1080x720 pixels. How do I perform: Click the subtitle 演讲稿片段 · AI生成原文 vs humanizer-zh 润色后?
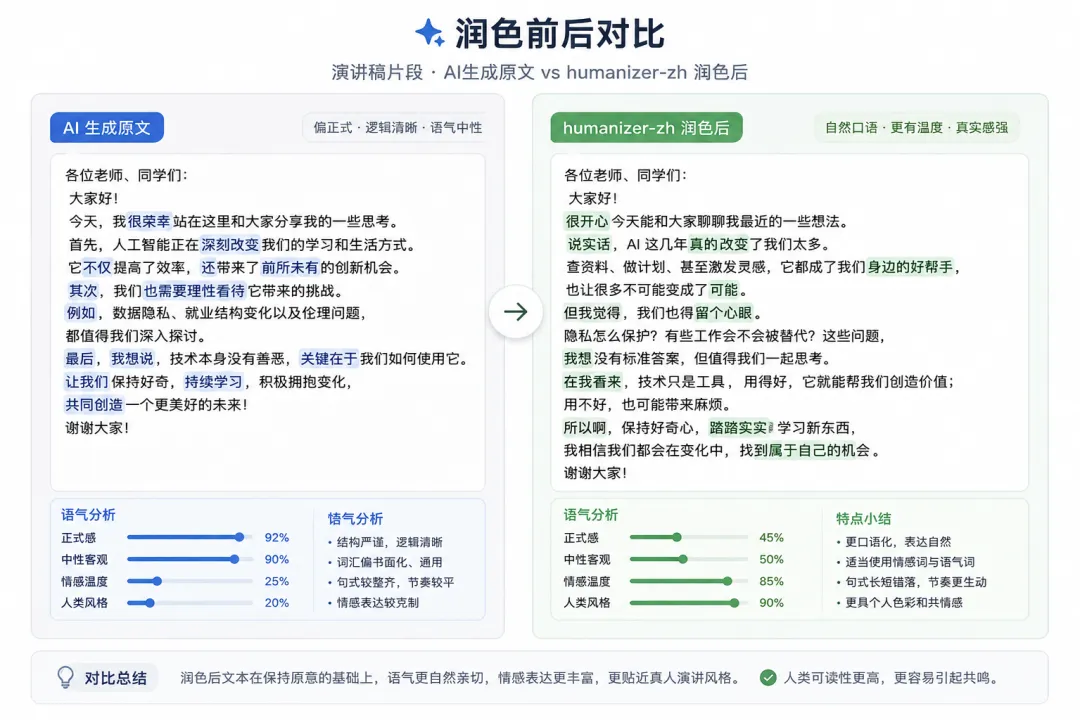coord(539,72)
